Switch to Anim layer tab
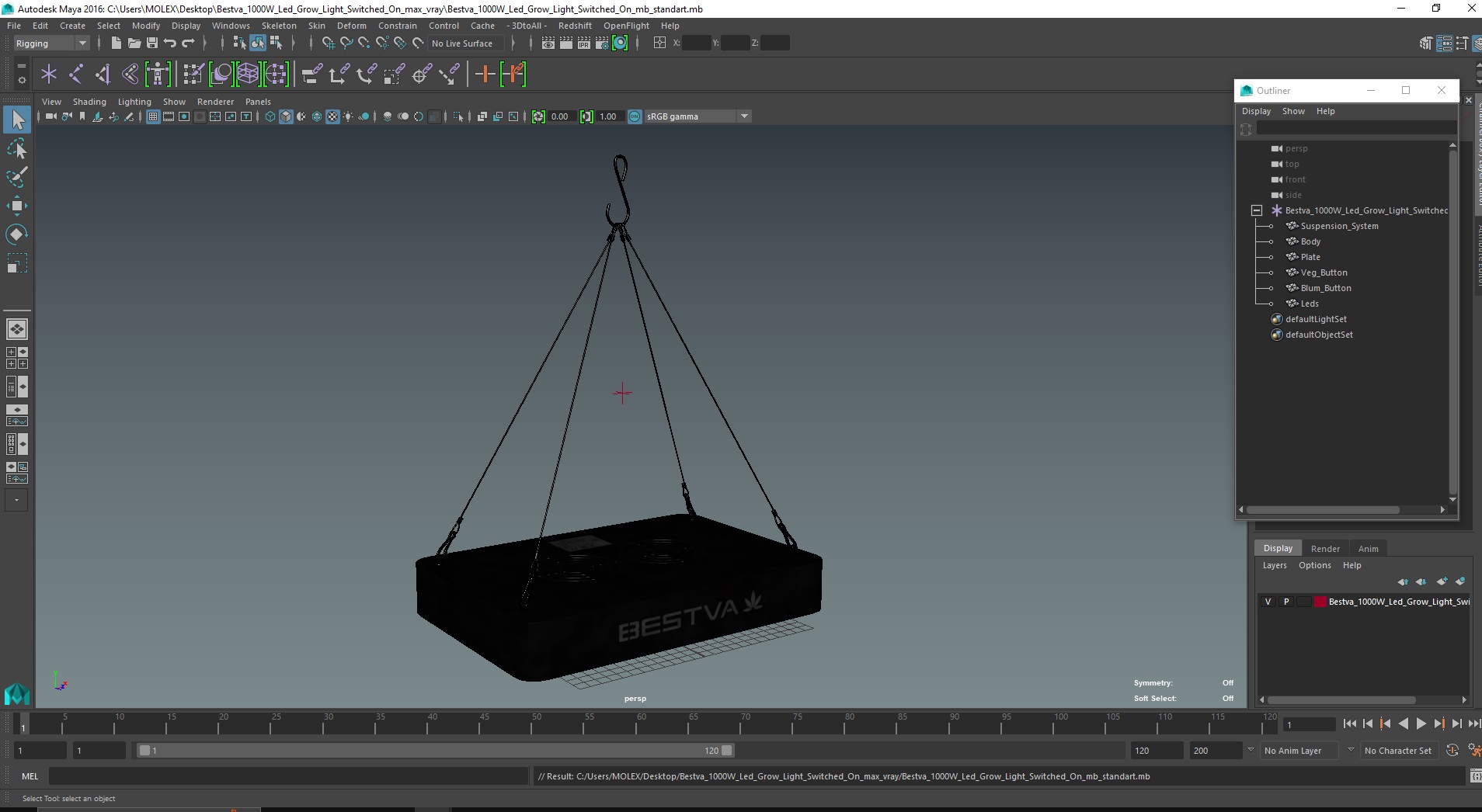This screenshot has width=1482, height=812. [x=1368, y=549]
